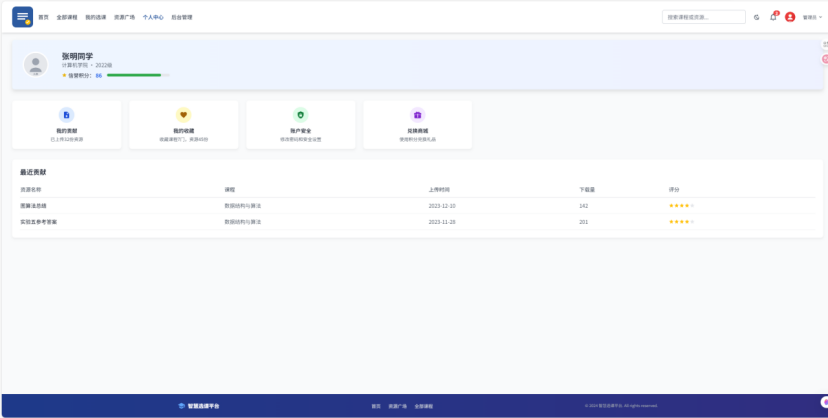
Task: Open the 图算法总结 resource row
Action: tap(418, 206)
